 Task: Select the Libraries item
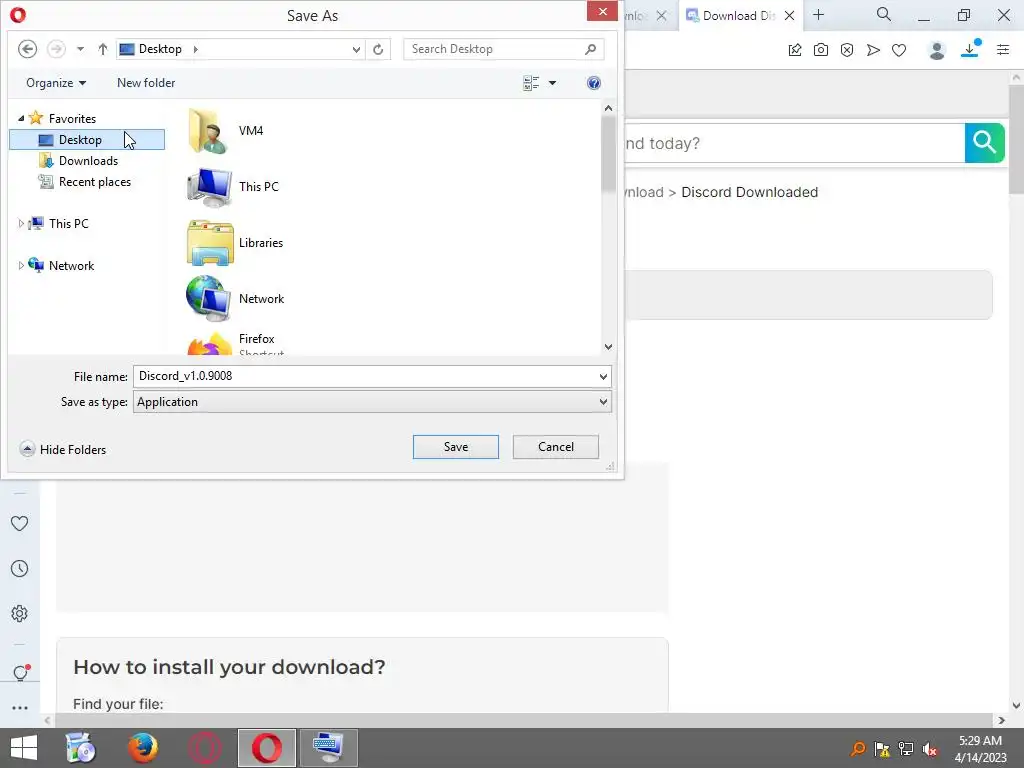pyautogui.click(x=235, y=243)
